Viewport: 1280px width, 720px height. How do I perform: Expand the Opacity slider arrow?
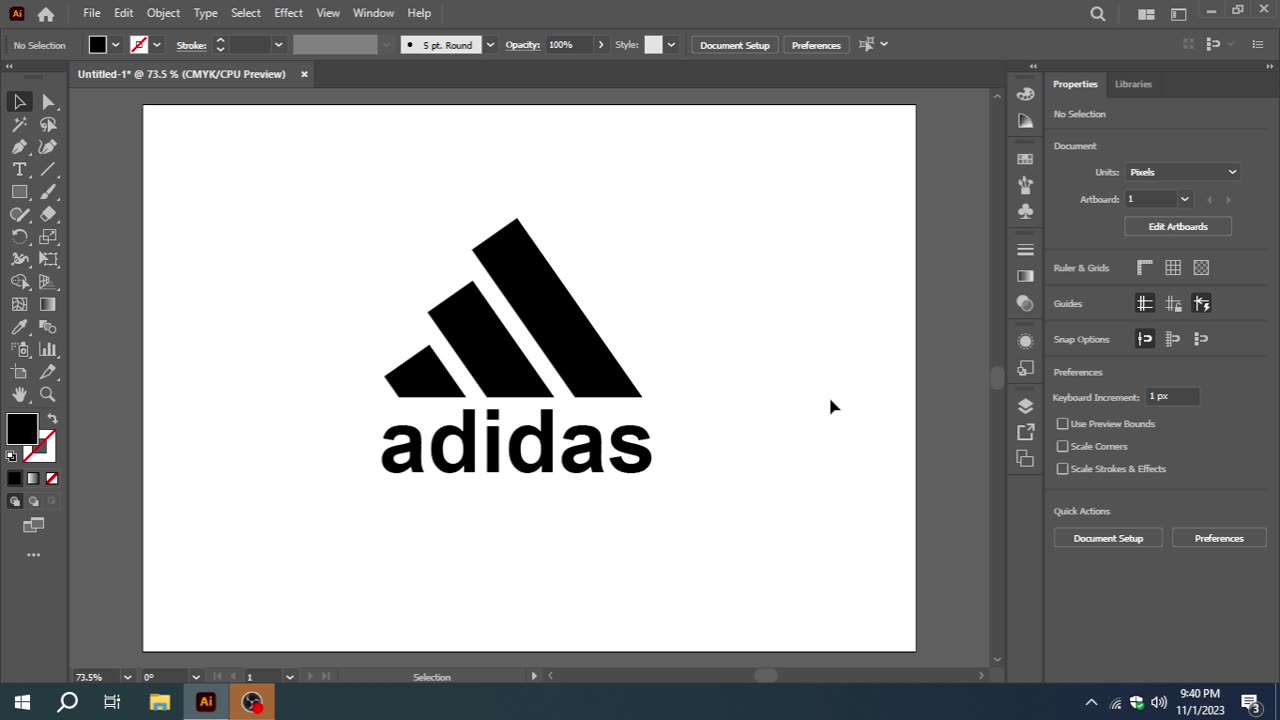coord(601,45)
